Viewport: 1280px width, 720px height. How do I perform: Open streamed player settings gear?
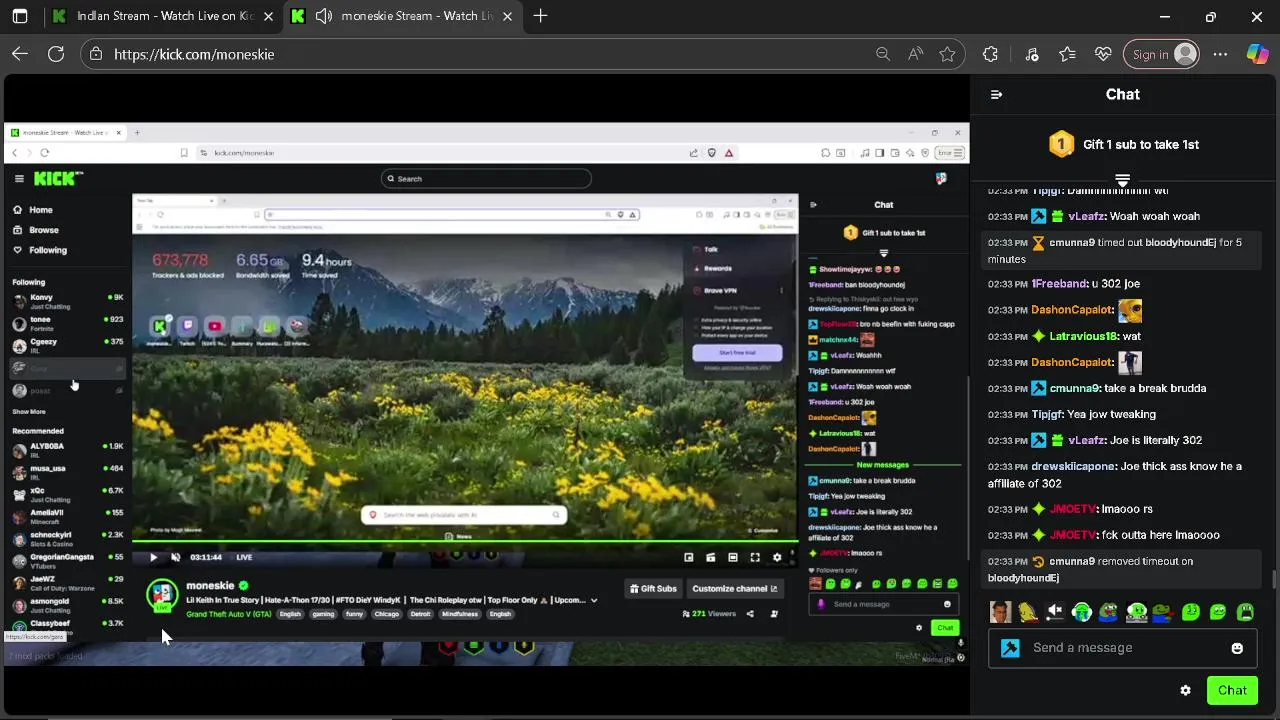pos(777,557)
